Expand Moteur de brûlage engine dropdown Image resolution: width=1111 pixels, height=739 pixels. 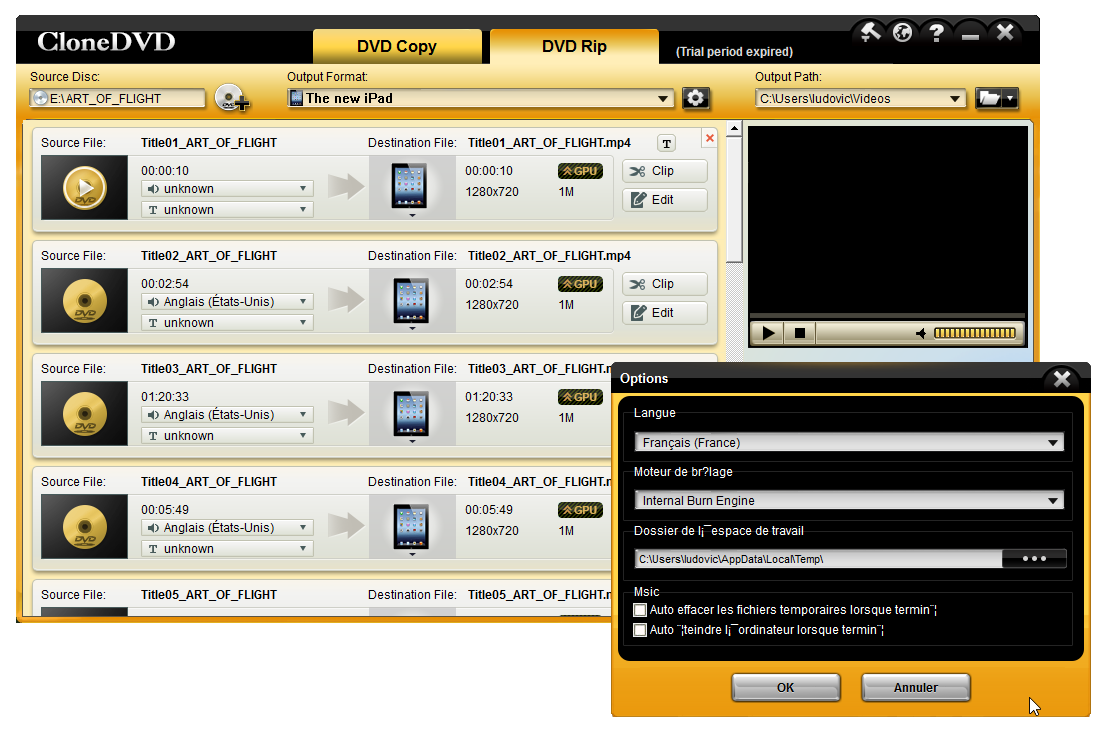coord(850,500)
